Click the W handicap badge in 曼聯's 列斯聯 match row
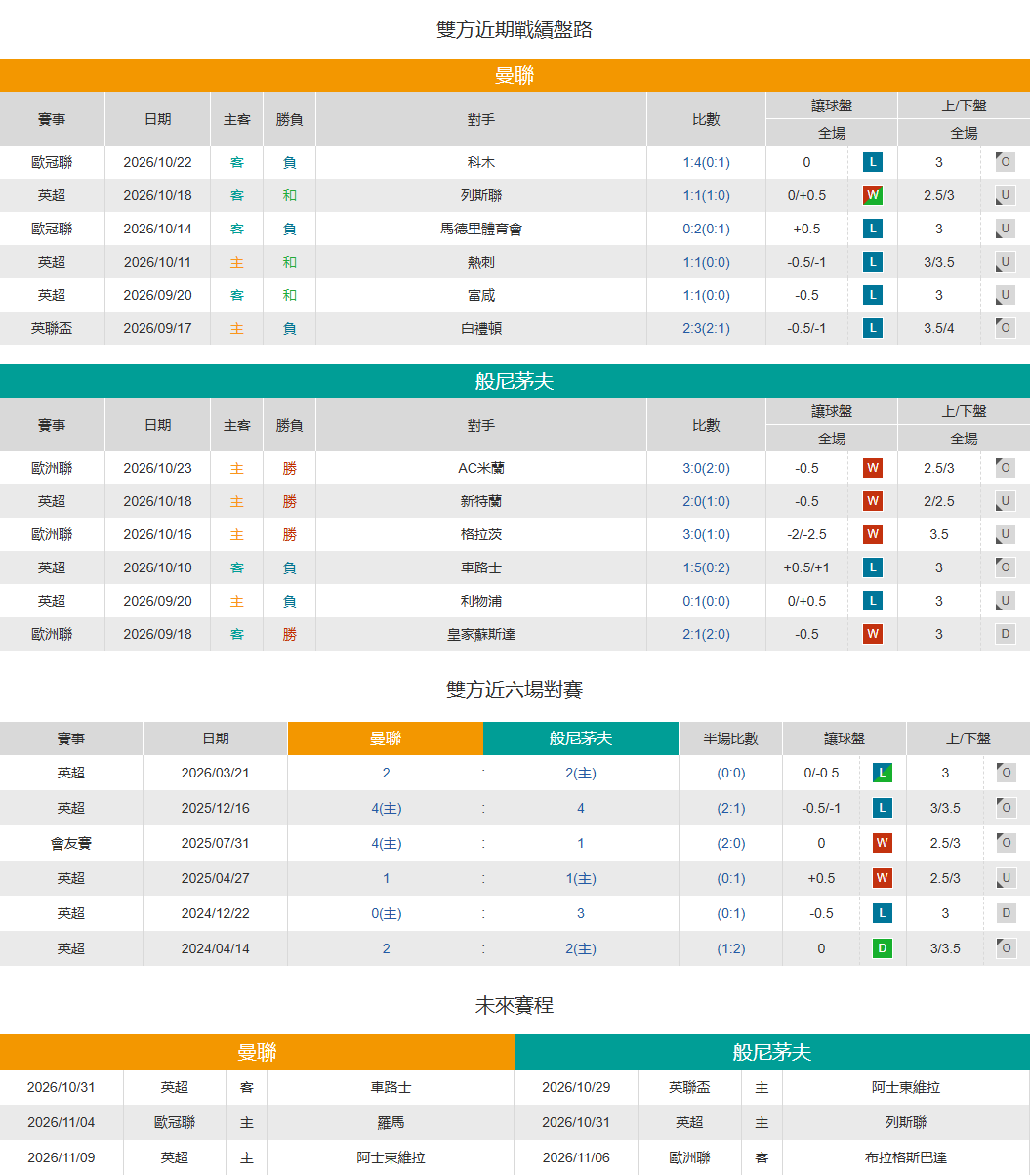The height and width of the screenshot is (1176, 1030). point(873,195)
